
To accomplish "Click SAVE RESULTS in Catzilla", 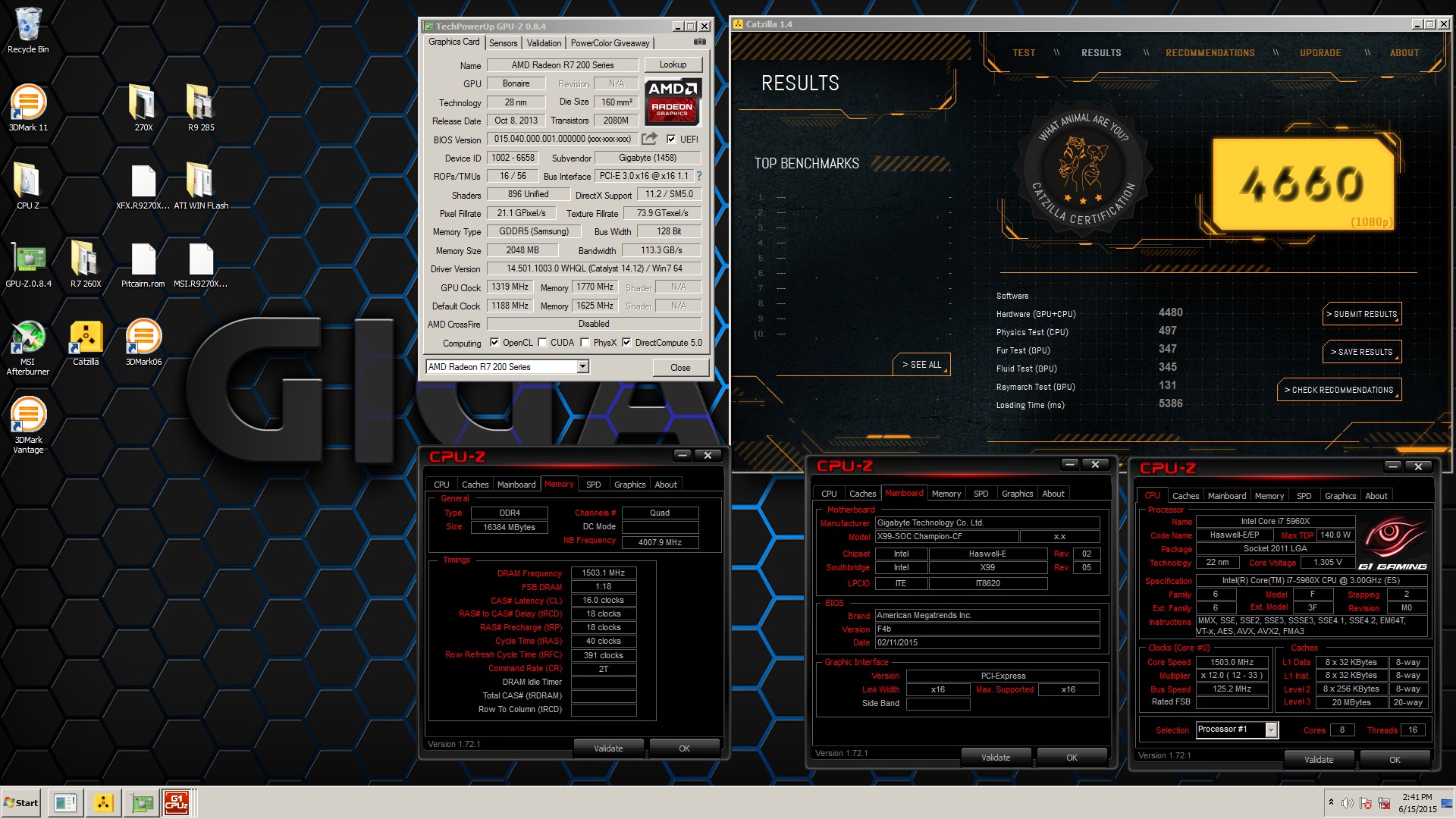I will [x=1362, y=352].
